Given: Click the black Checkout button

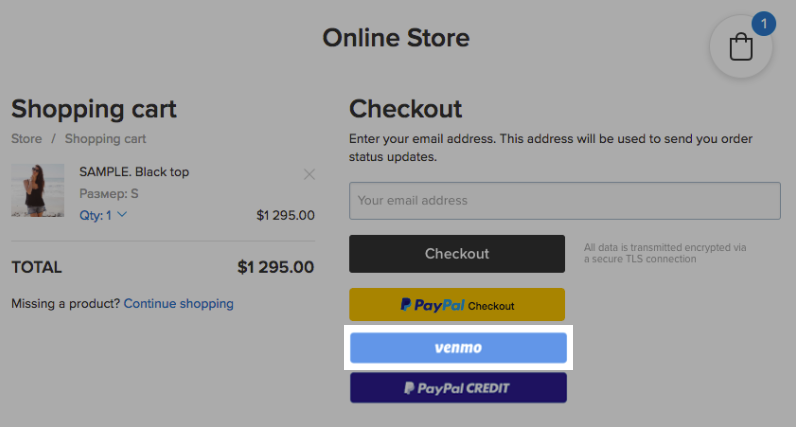Looking at the screenshot, I should (457, 254).
